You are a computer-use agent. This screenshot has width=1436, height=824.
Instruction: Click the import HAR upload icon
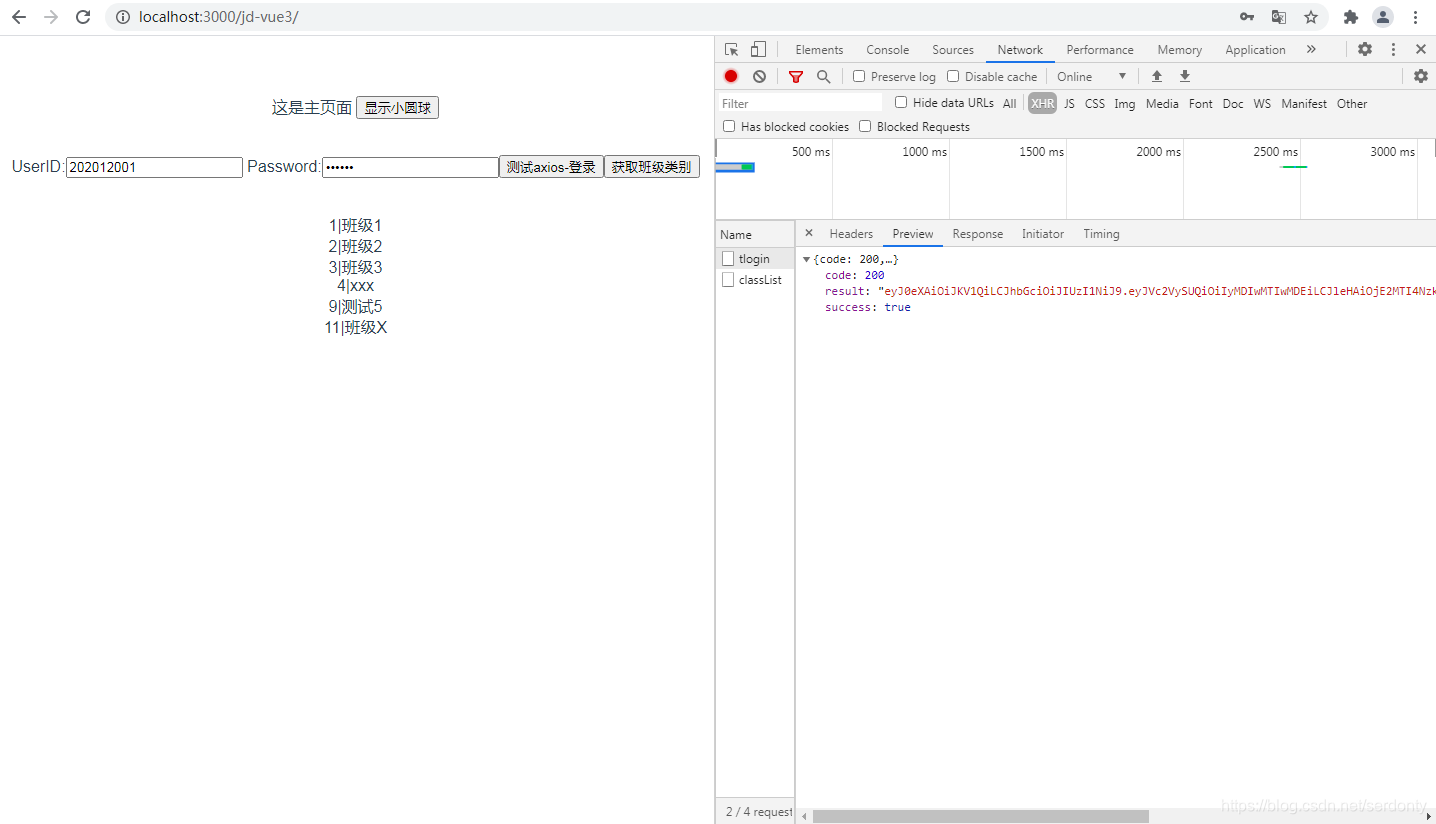tap(1157, 76)
